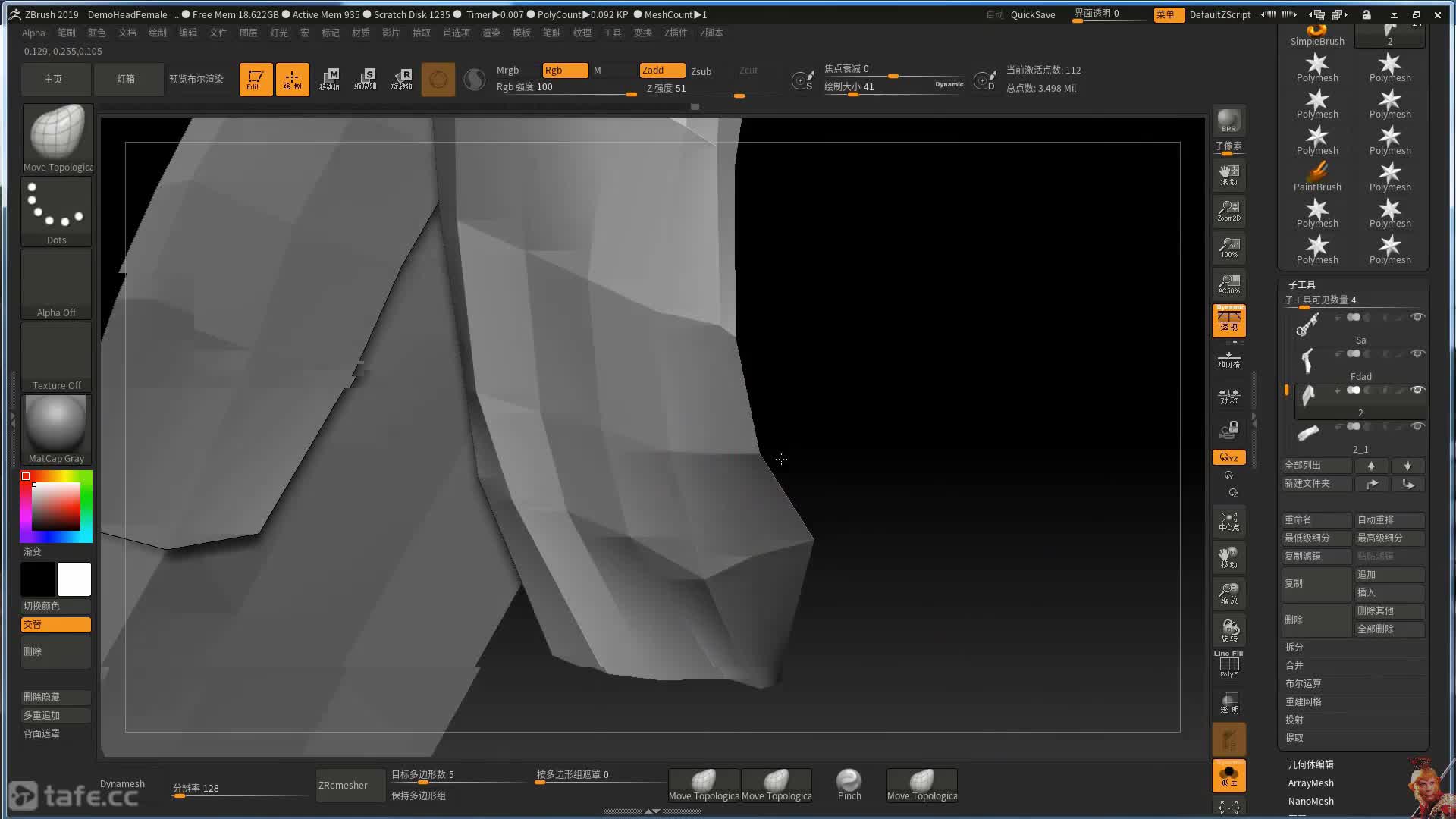
Task: Click the center point (中心点) frame icon
Action: point(1228,521)
